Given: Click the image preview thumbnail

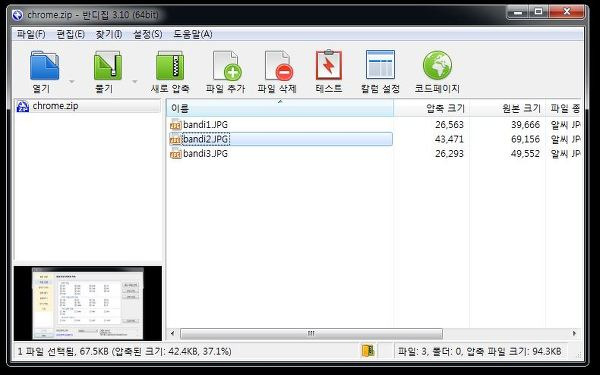Looking at the screenshot, I should click(x=88, y=303).
